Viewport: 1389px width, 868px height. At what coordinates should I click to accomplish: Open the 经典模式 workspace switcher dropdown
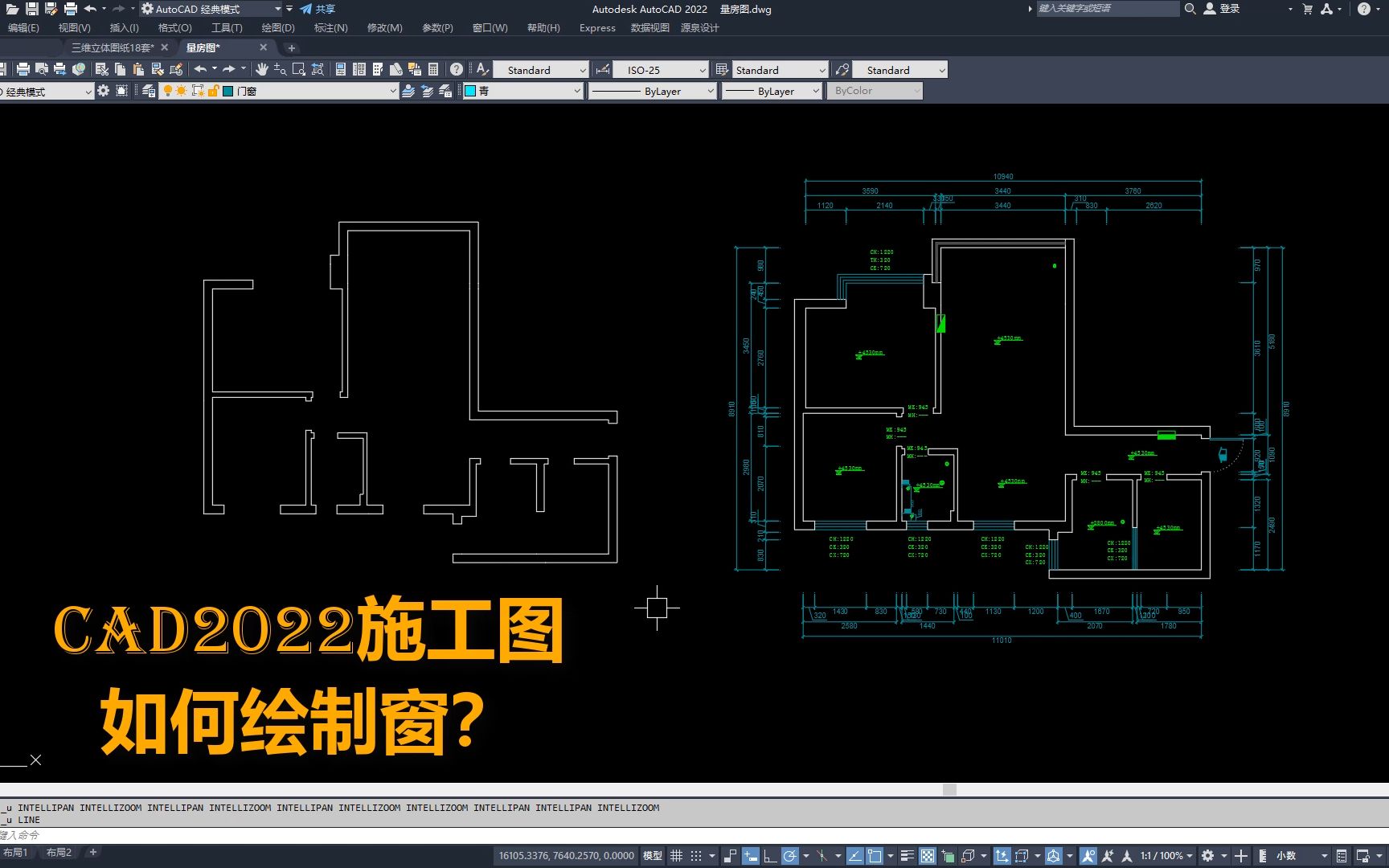click(x=88, y=92)
